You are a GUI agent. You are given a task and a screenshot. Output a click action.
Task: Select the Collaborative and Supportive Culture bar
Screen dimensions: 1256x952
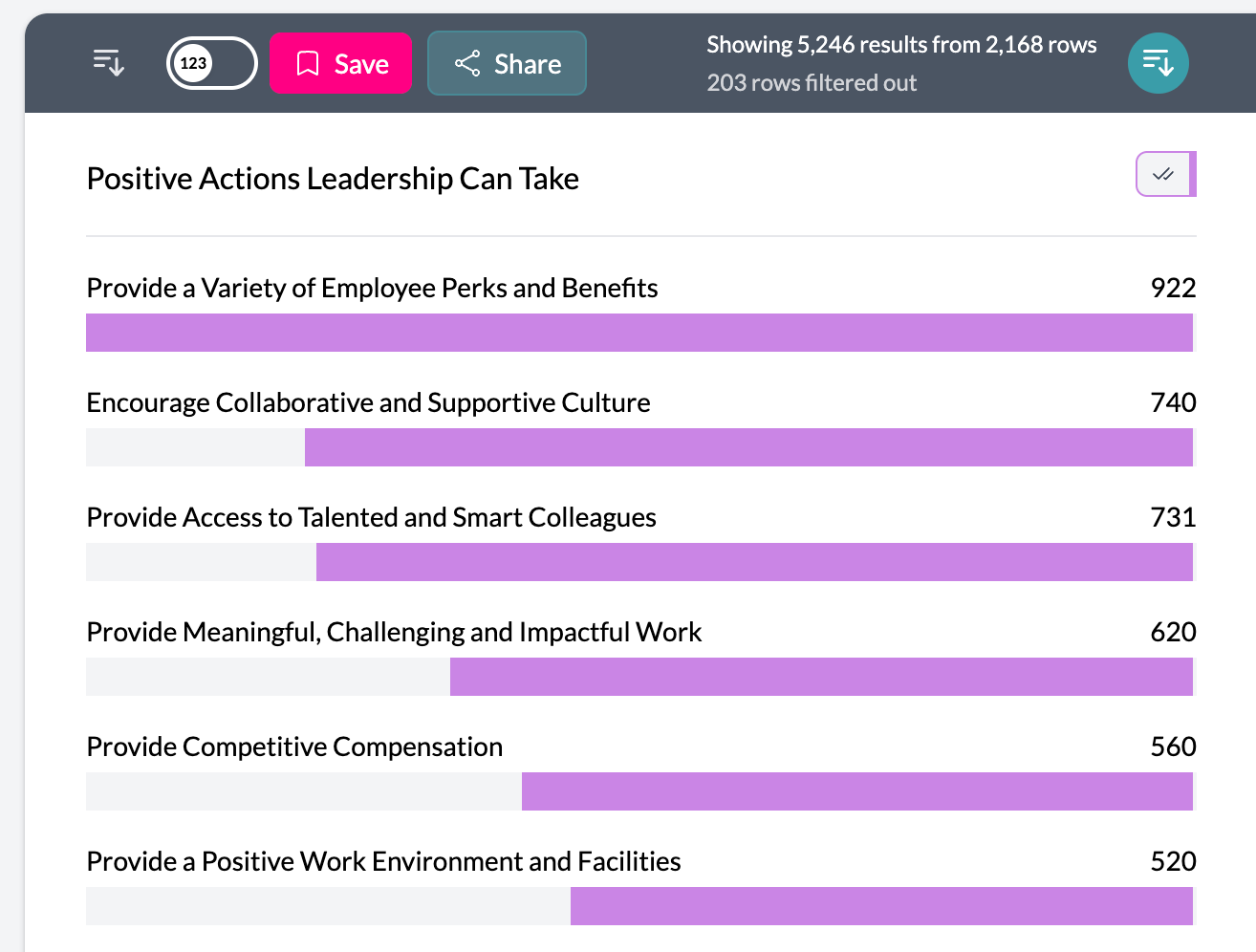747,447
